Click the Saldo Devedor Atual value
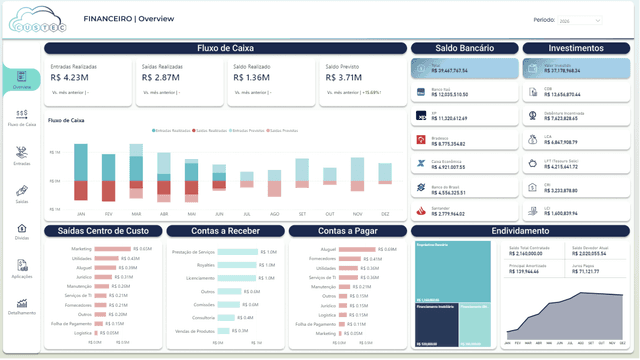 point(589,254)
